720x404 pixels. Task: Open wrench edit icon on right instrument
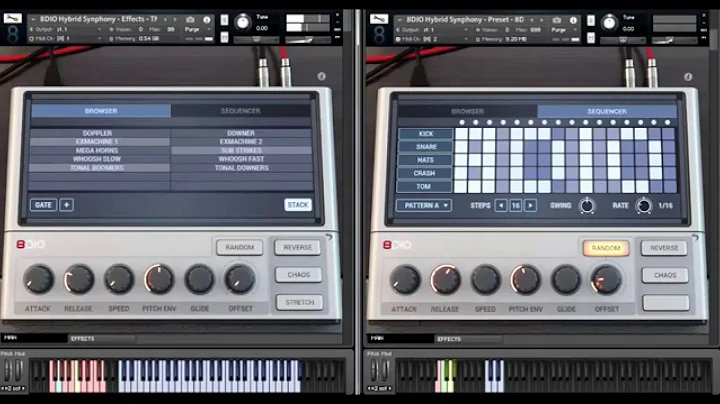coord(379,19)
